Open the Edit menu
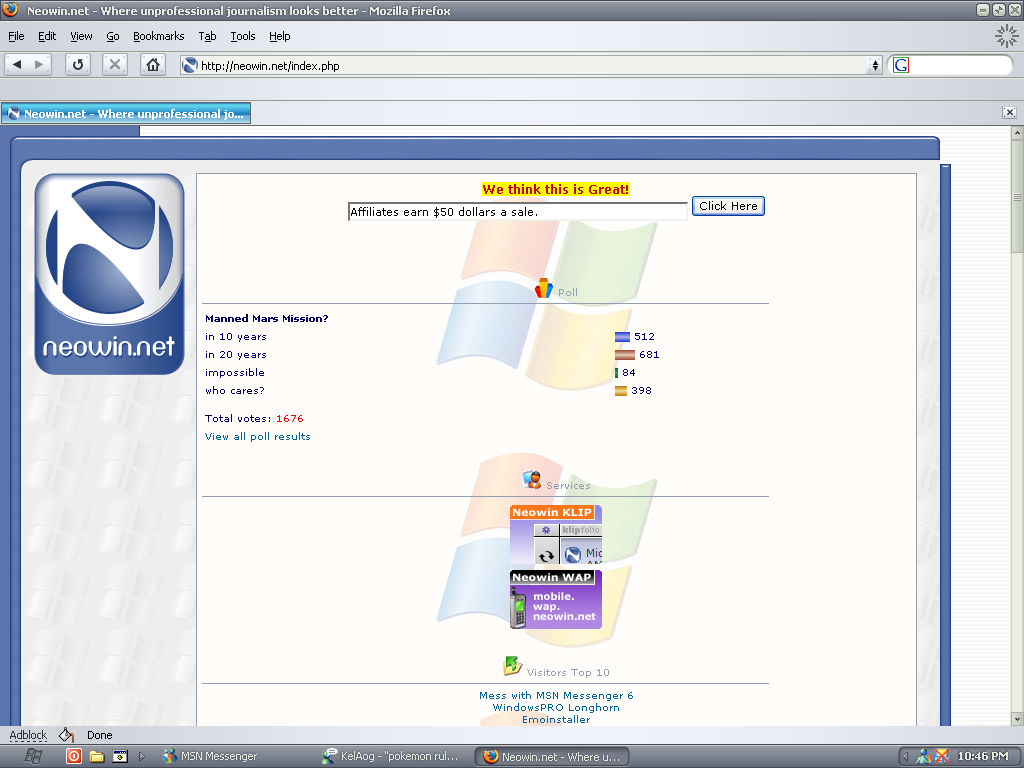 click(46, 36)
